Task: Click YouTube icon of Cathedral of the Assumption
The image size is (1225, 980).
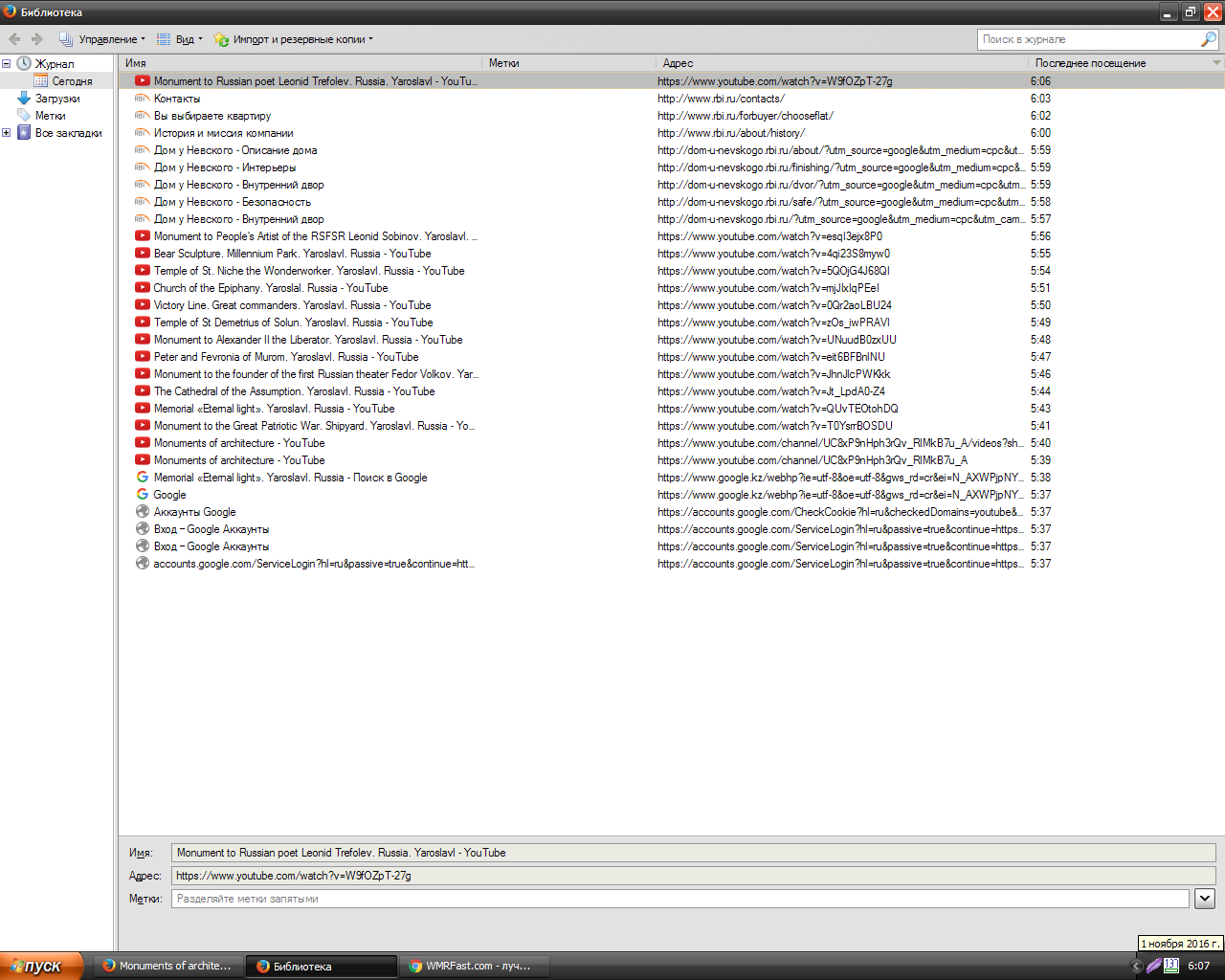Action: (x=143, y=391)
